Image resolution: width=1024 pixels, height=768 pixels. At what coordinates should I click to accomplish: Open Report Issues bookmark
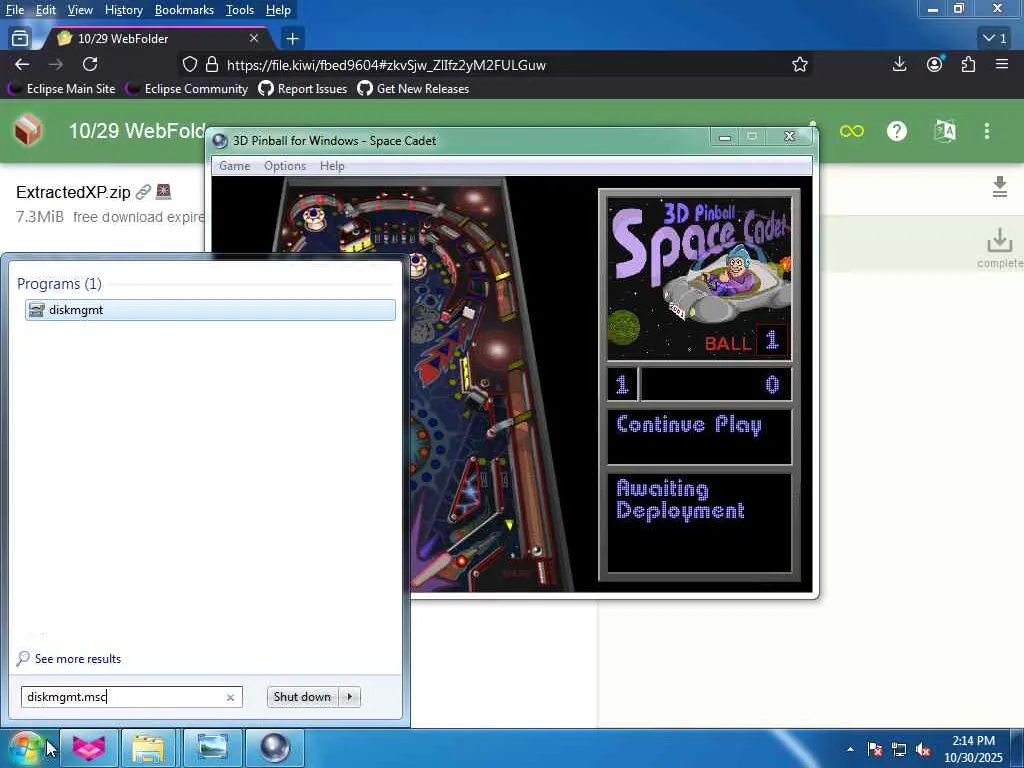(x=302, y=89)
